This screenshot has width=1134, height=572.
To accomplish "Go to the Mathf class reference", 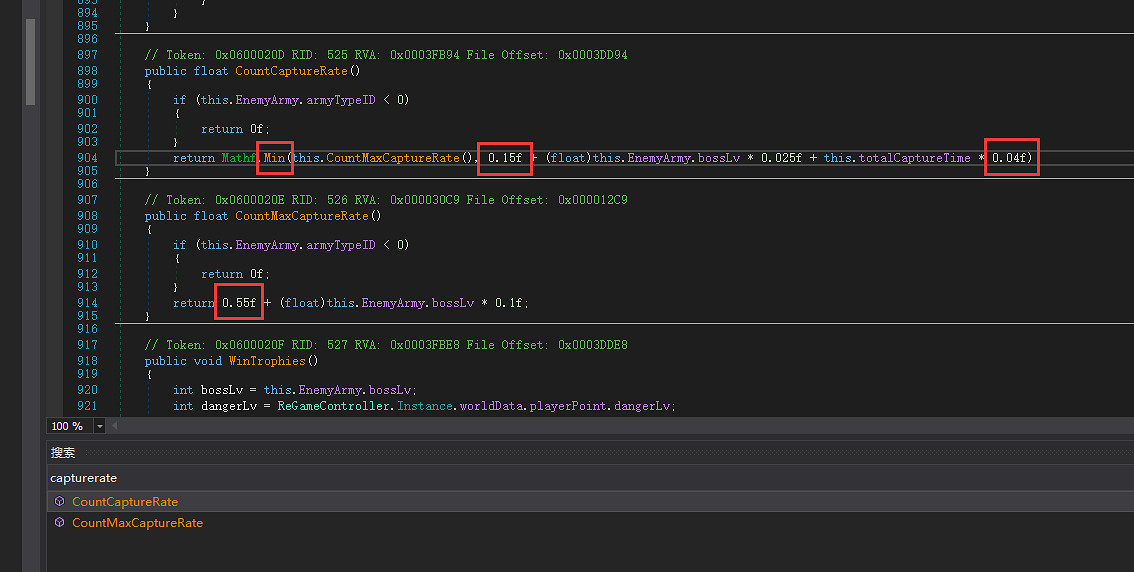I will click(x=238, y=158).
